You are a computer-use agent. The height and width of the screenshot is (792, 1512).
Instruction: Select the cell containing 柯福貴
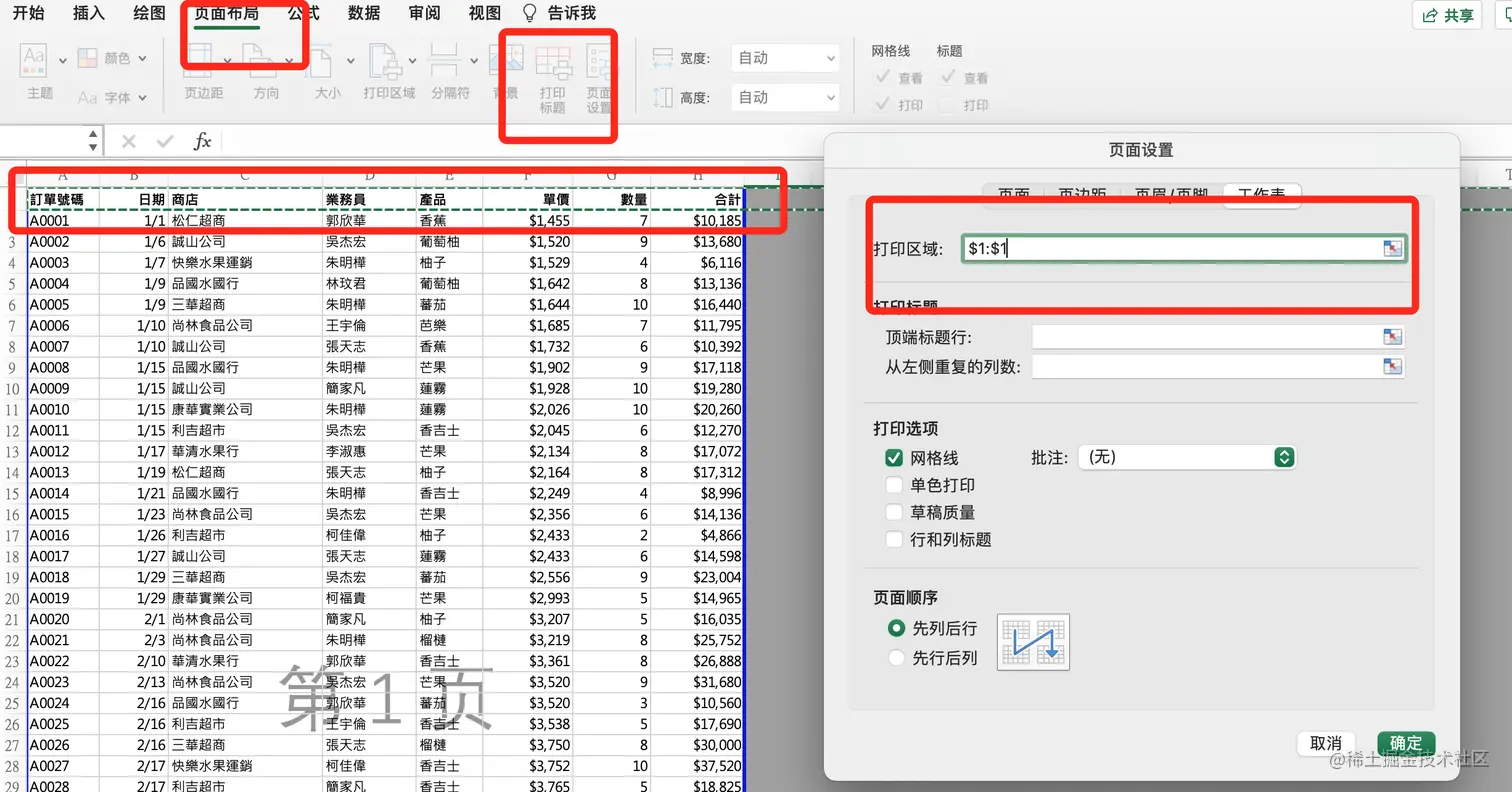coord(370,598)
